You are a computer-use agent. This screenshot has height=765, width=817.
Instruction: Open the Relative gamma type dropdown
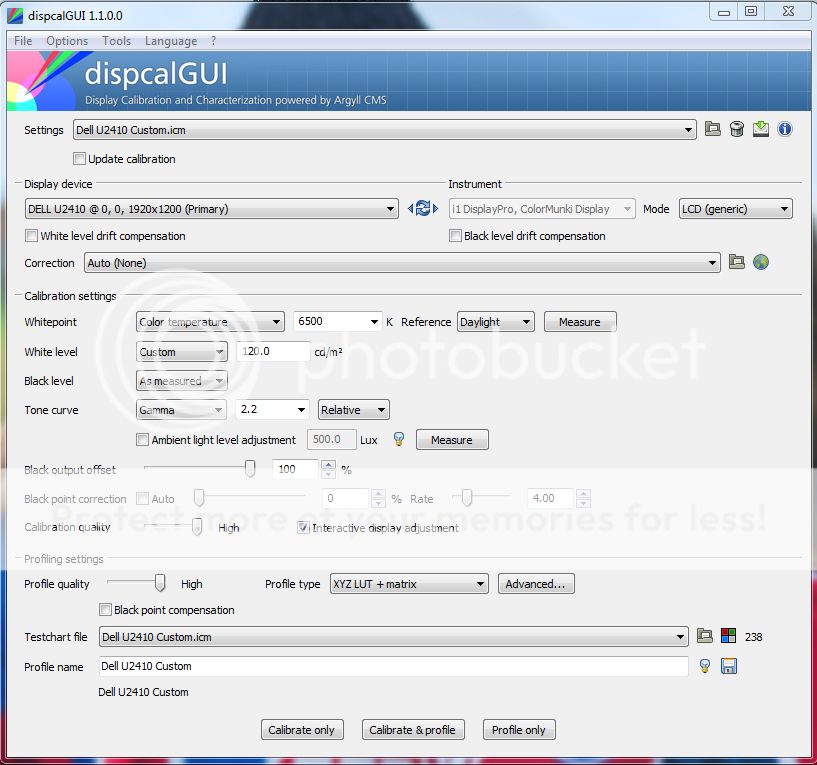(354, 410)
